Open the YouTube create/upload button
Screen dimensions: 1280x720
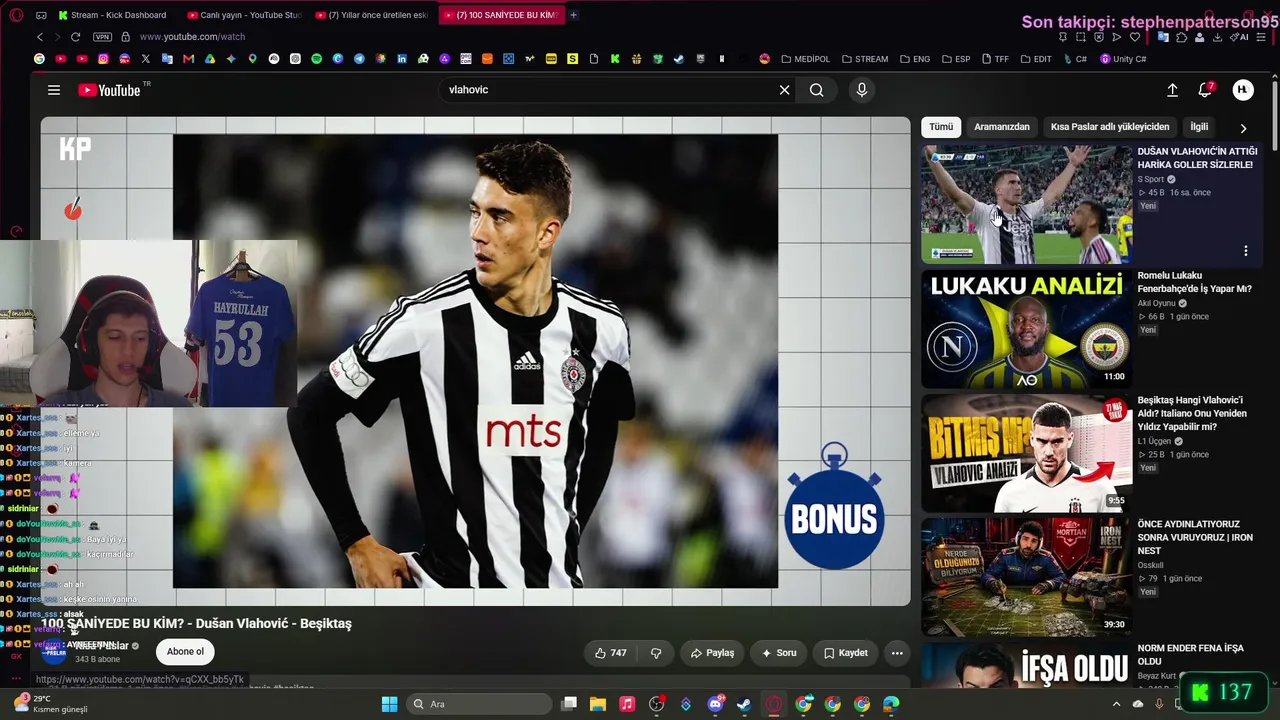[1172, 90]
